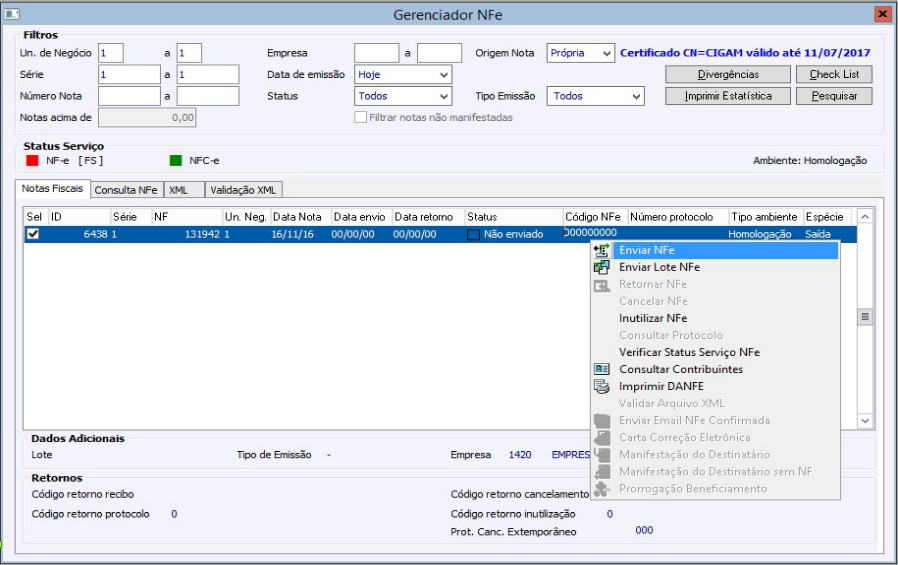The height and width of the screenshot is (565, 898).
Task: Click the Não enviado status square
Action: pos(473,235)
